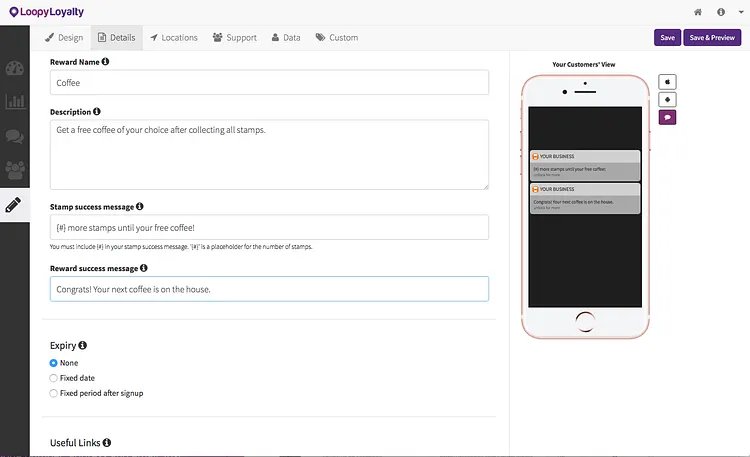This screenshot has width=750, height=457.
Task: Click the Useful Links info icon
Action: click(107, 443)
